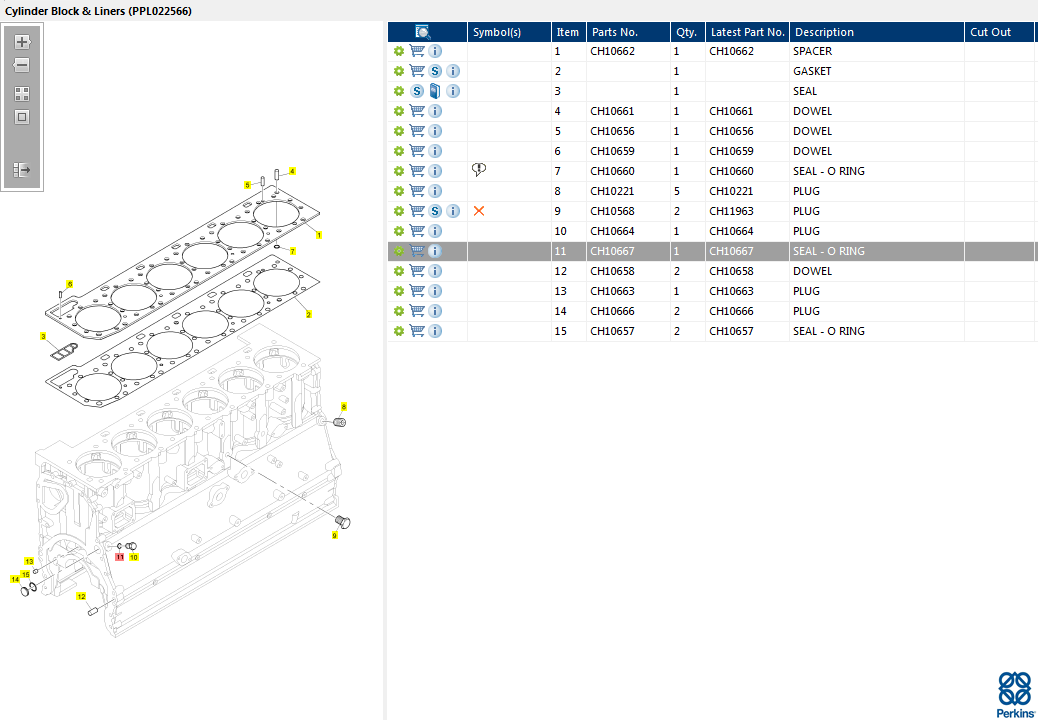Viewport: 1038px width, 720px height.
Task: Sort by Parts No. column header
Action: (615, 32)
